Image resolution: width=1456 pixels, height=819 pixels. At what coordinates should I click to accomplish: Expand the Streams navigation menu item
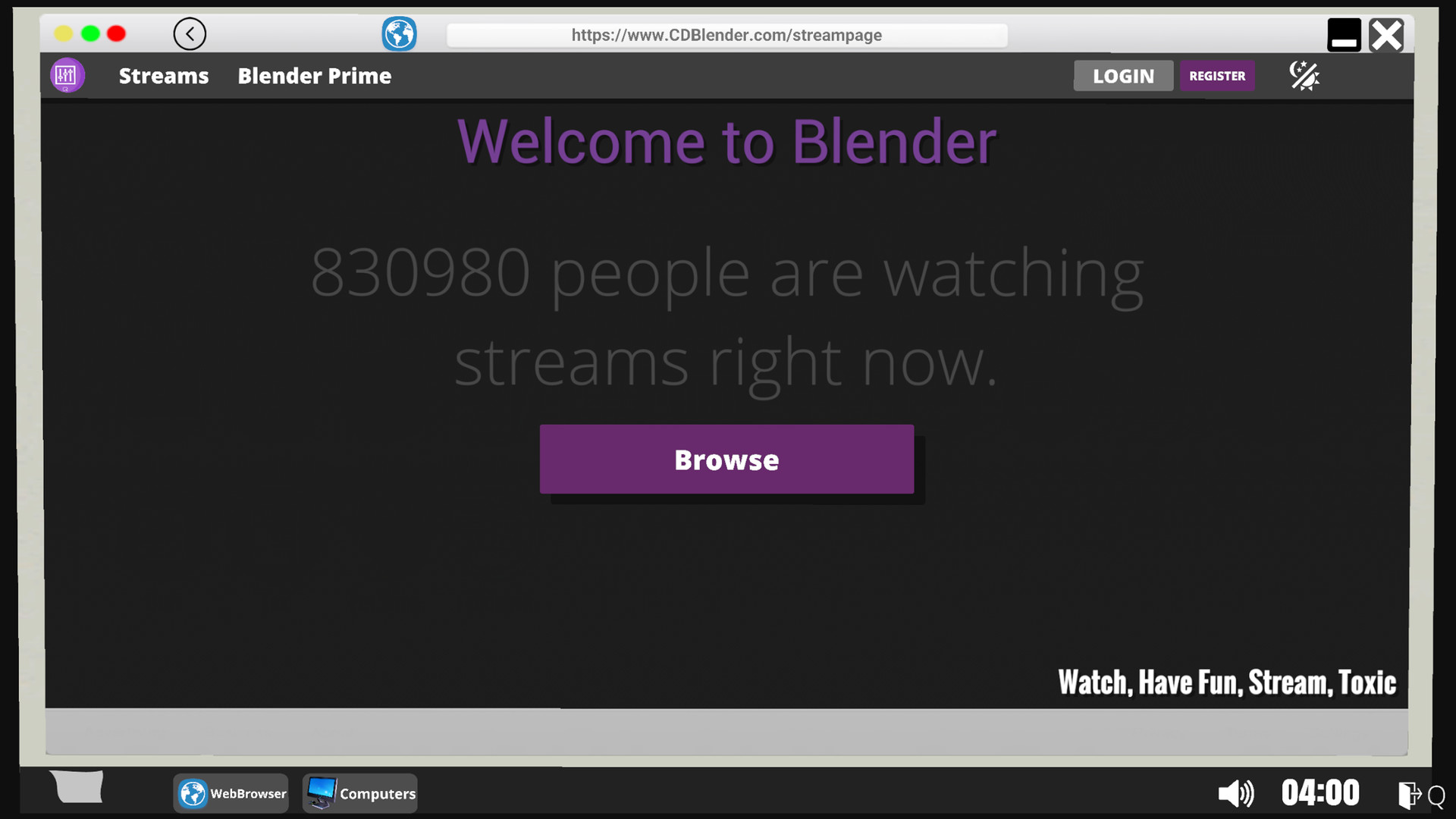[163, 75]
